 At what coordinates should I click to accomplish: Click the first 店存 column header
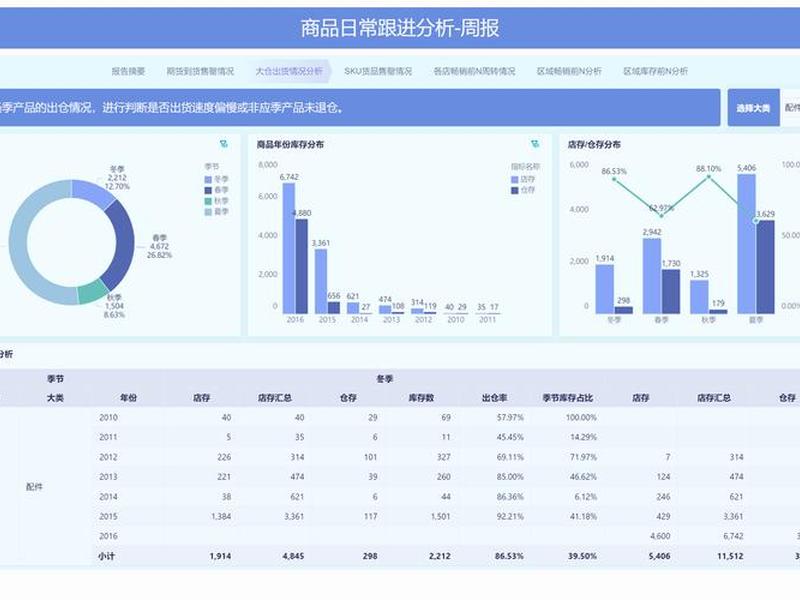(x=202, y=397)
